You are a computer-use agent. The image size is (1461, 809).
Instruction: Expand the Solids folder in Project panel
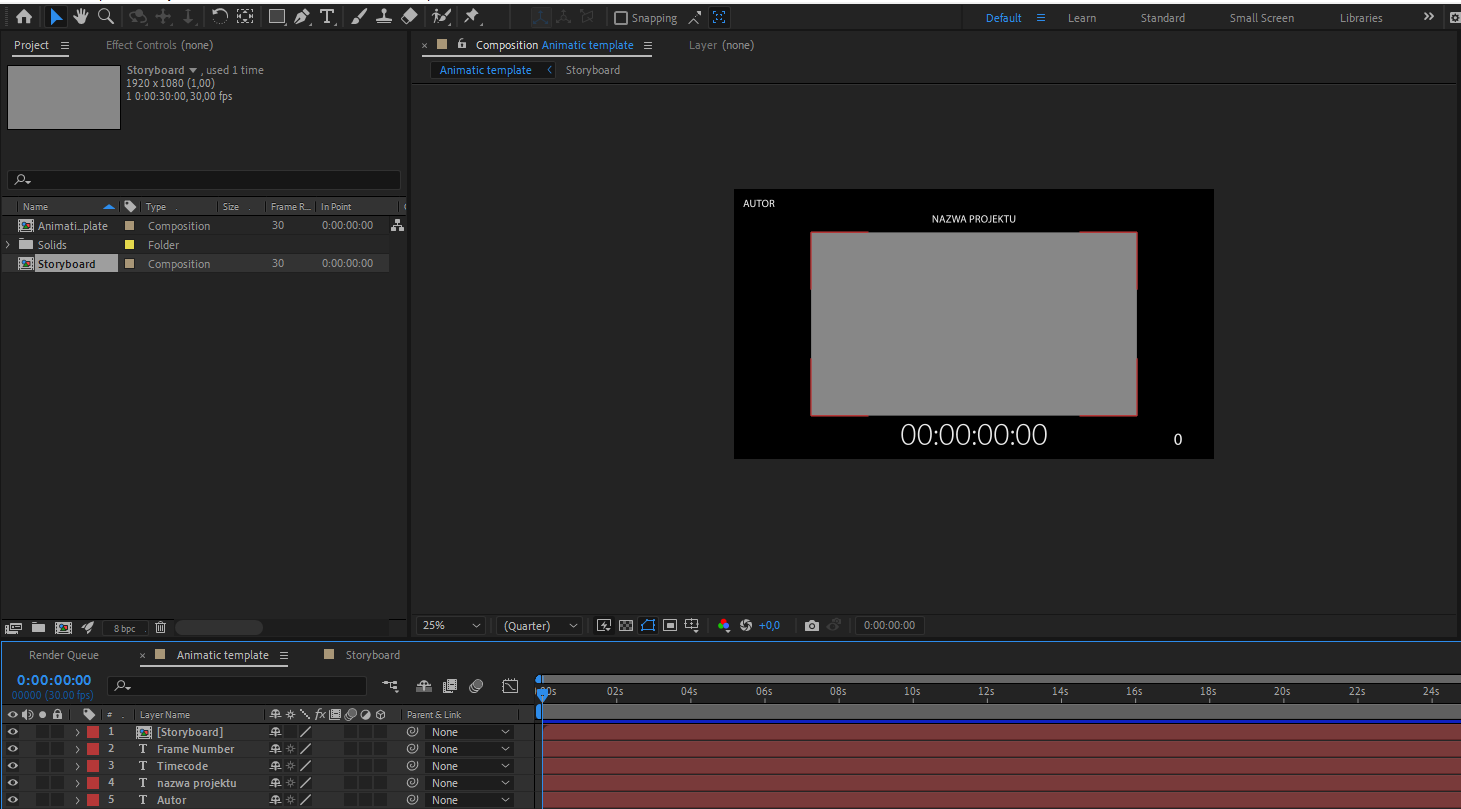coord(9,245)
